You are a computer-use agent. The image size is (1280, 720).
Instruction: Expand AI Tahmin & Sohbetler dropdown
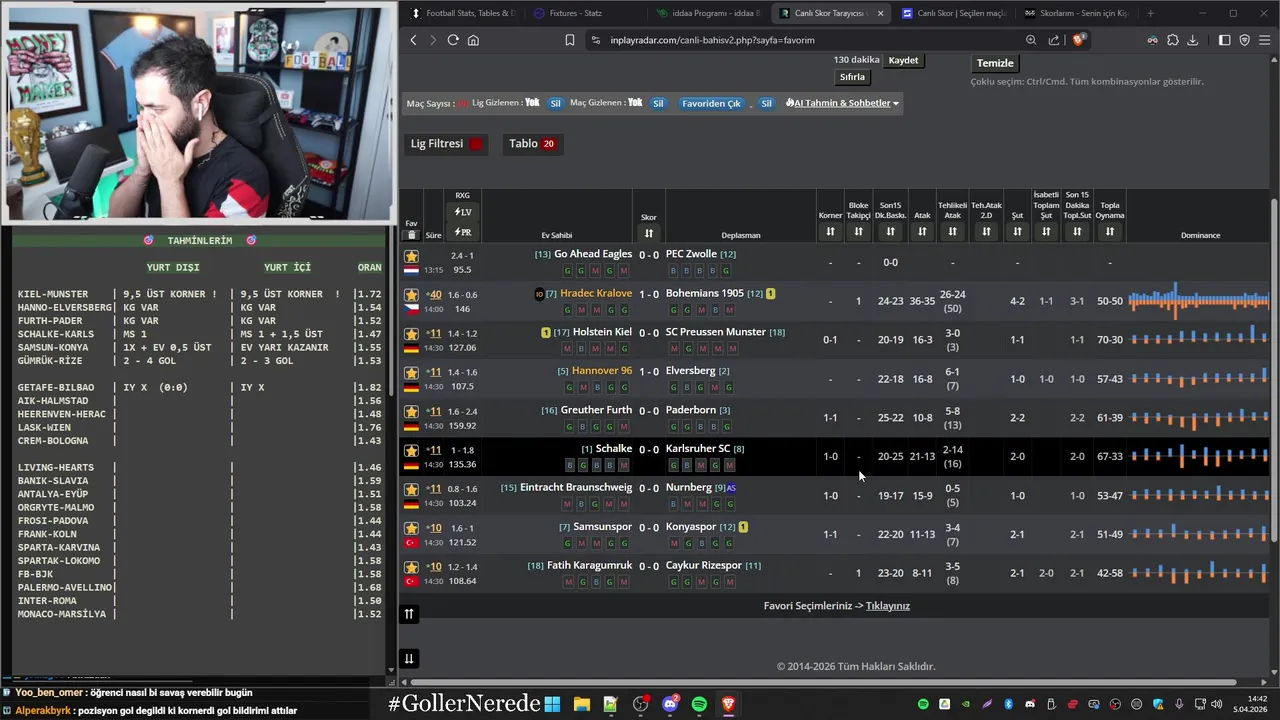pyautogui.click(x=842, y=103)
